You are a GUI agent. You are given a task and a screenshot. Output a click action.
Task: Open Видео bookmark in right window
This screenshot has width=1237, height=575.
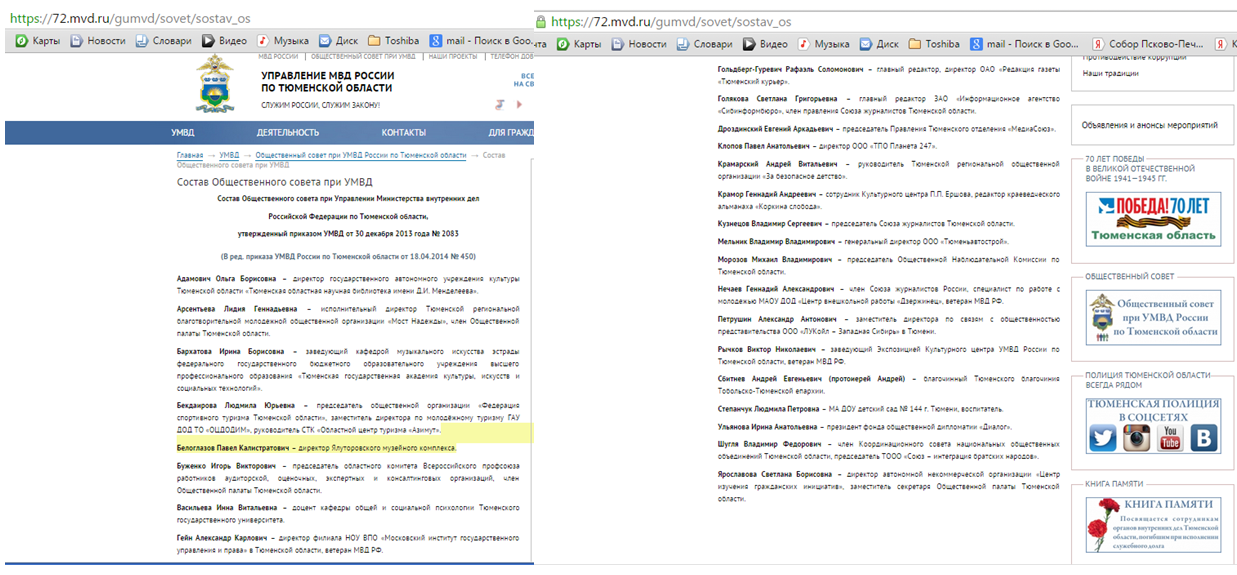click(765, 44)
